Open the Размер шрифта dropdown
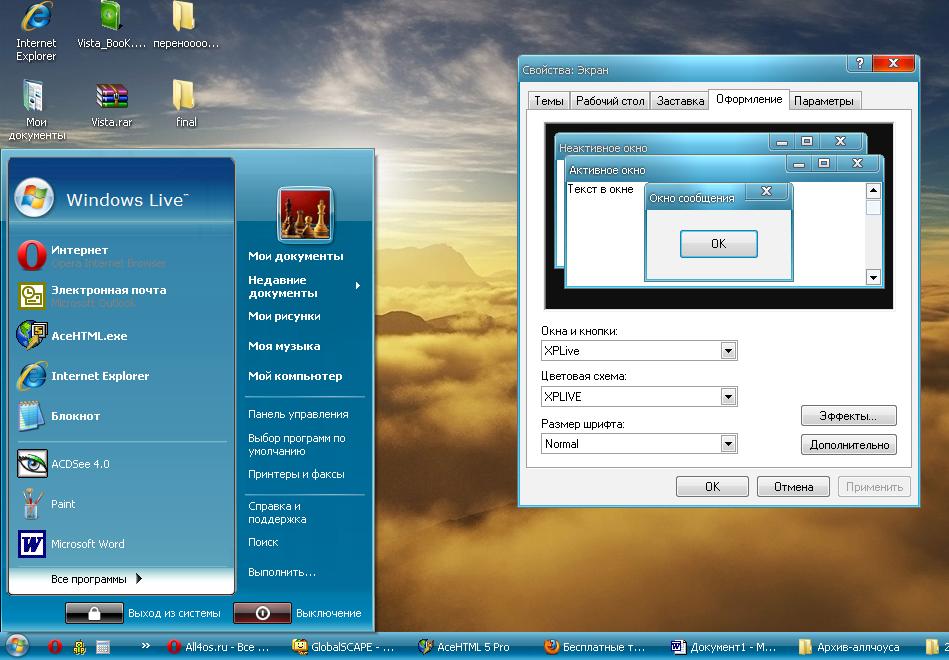Image resolution: width=949 pixels, height=660 pixels. [x=728, y=444]
